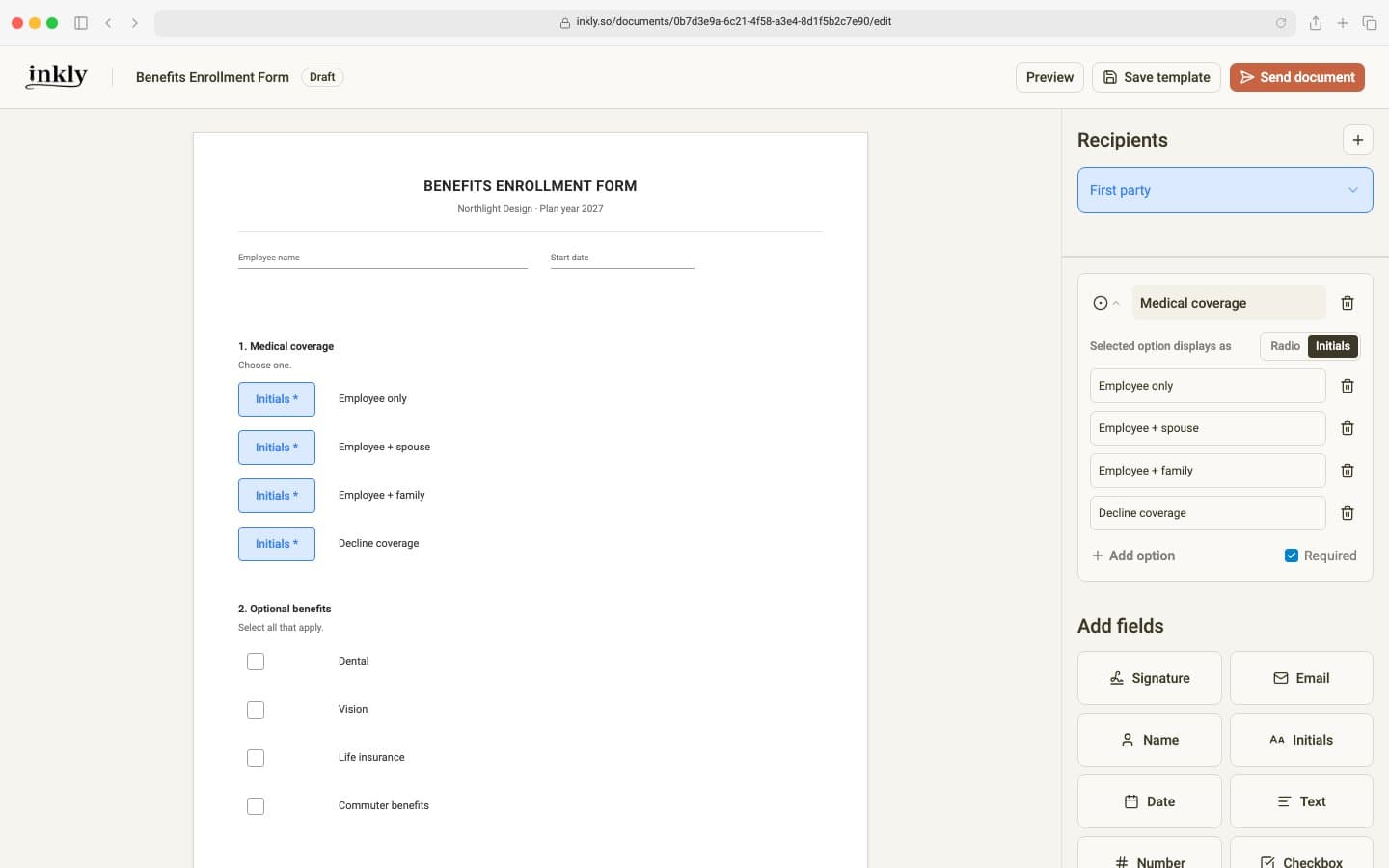Open the browser share menu
This screenshot has width=1389, height=868.
1315,22
